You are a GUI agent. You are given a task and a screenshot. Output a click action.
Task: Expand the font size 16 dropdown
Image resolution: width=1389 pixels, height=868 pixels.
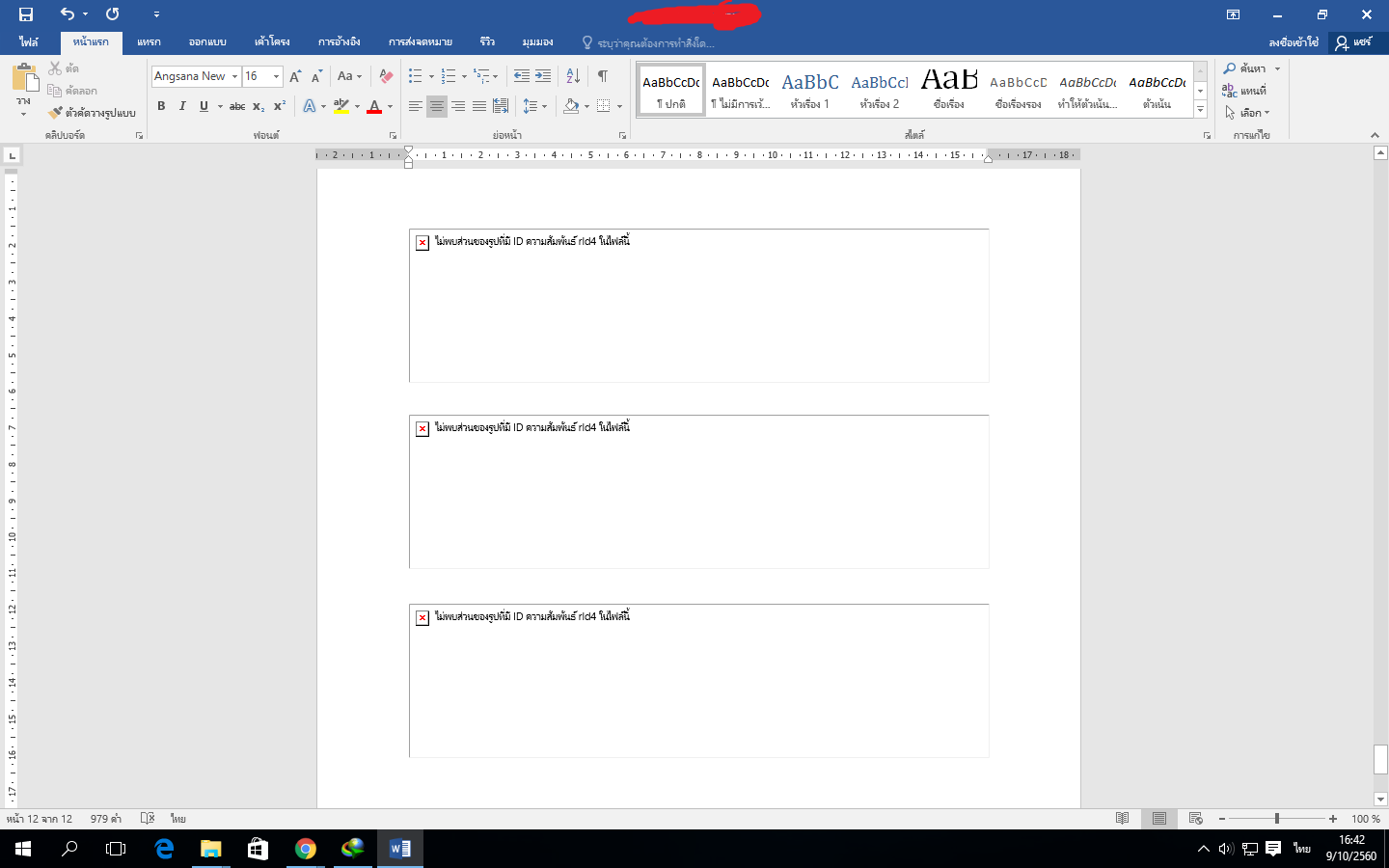click(x=277, y=76)
